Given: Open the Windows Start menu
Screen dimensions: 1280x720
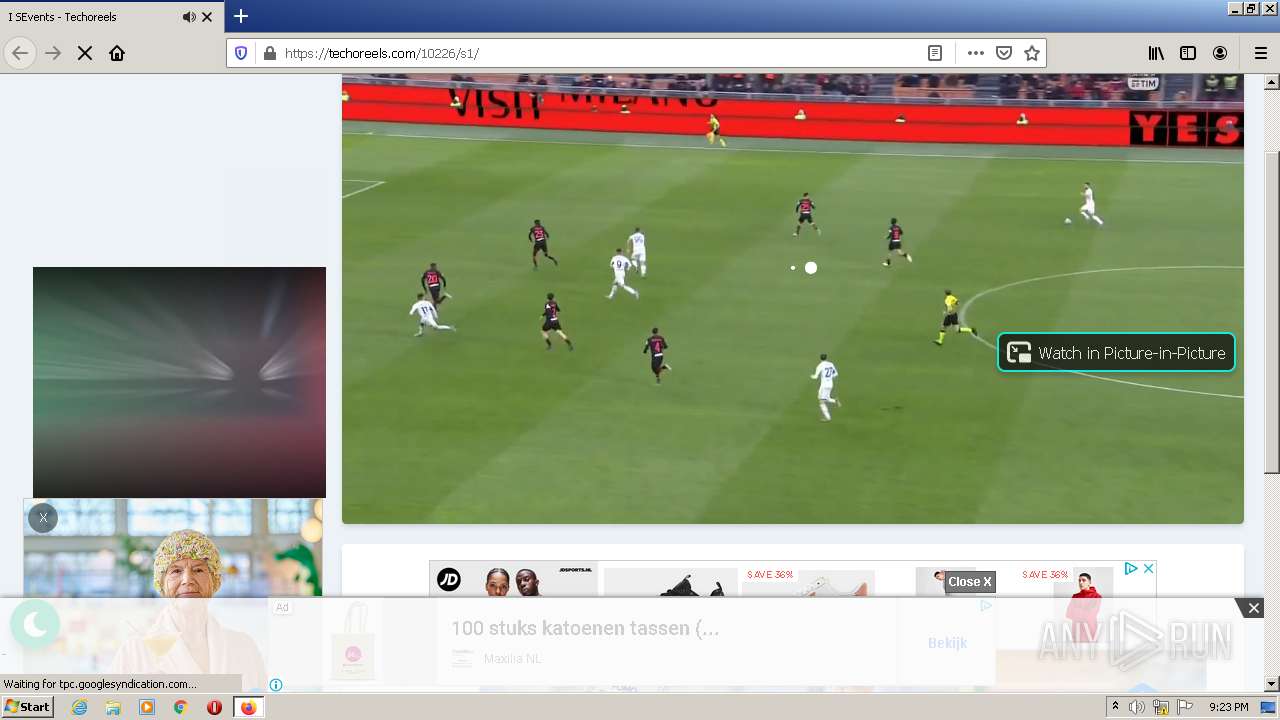Looking at the screenshot, I should [x=27, y=707].
